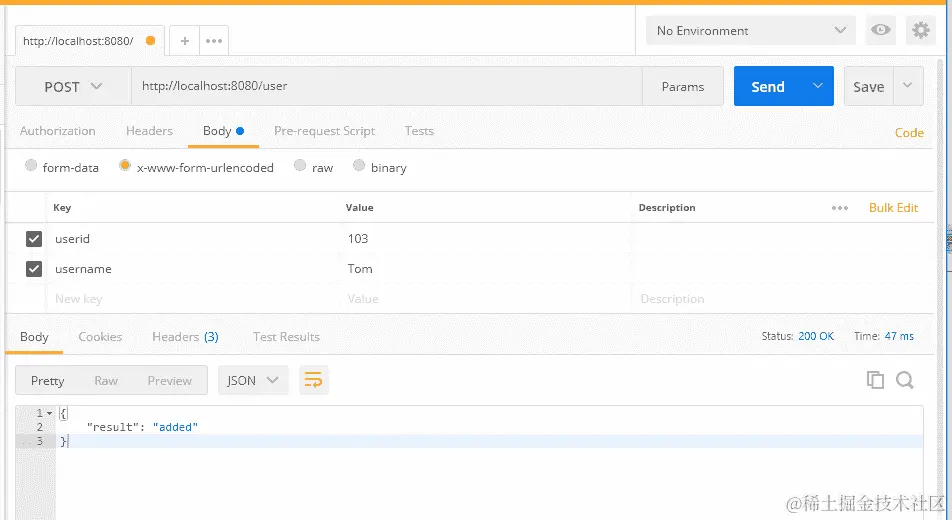Switch response view to Pretty

(47, 380)
